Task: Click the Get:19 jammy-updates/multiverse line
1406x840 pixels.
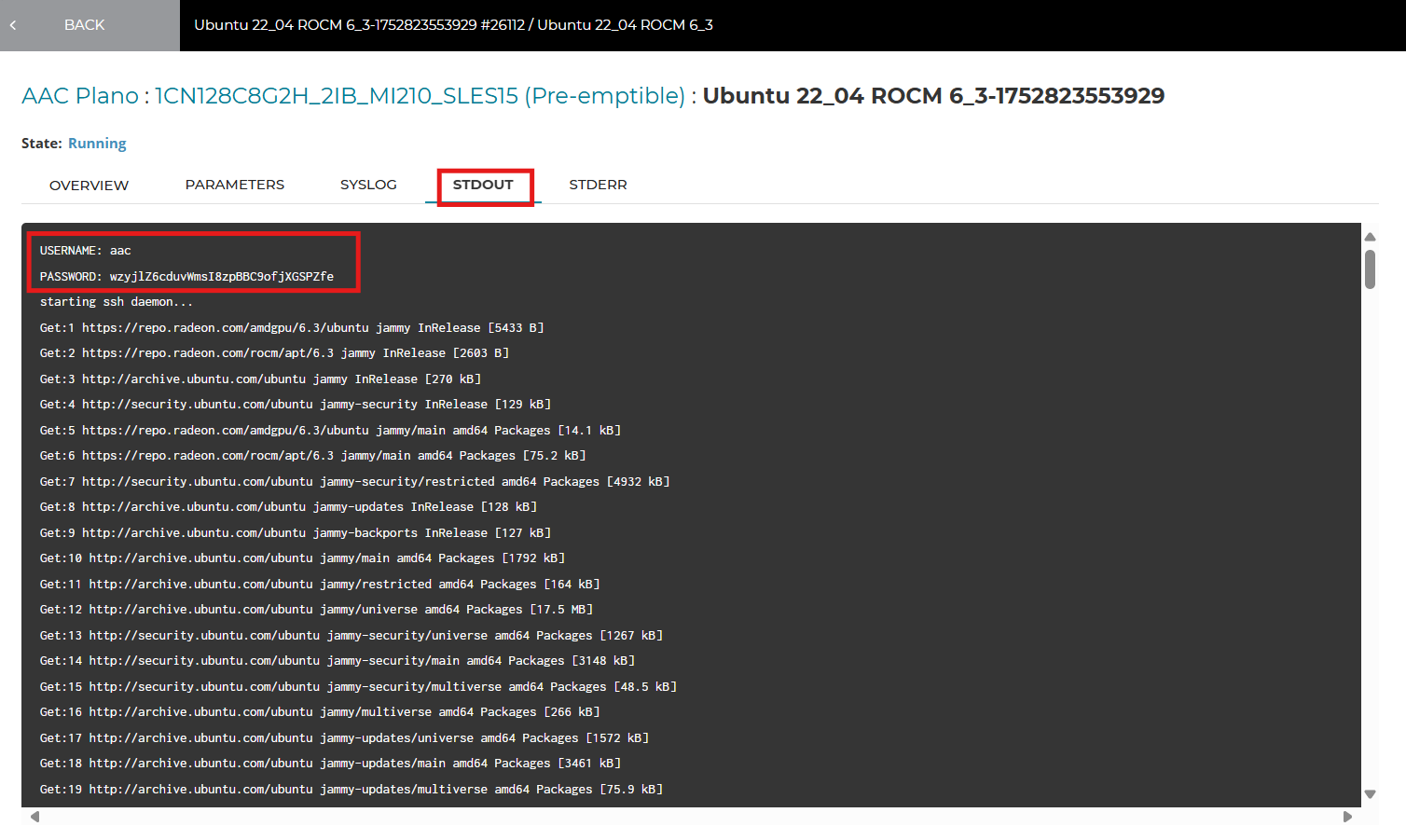Action: (x=351, y=790)
